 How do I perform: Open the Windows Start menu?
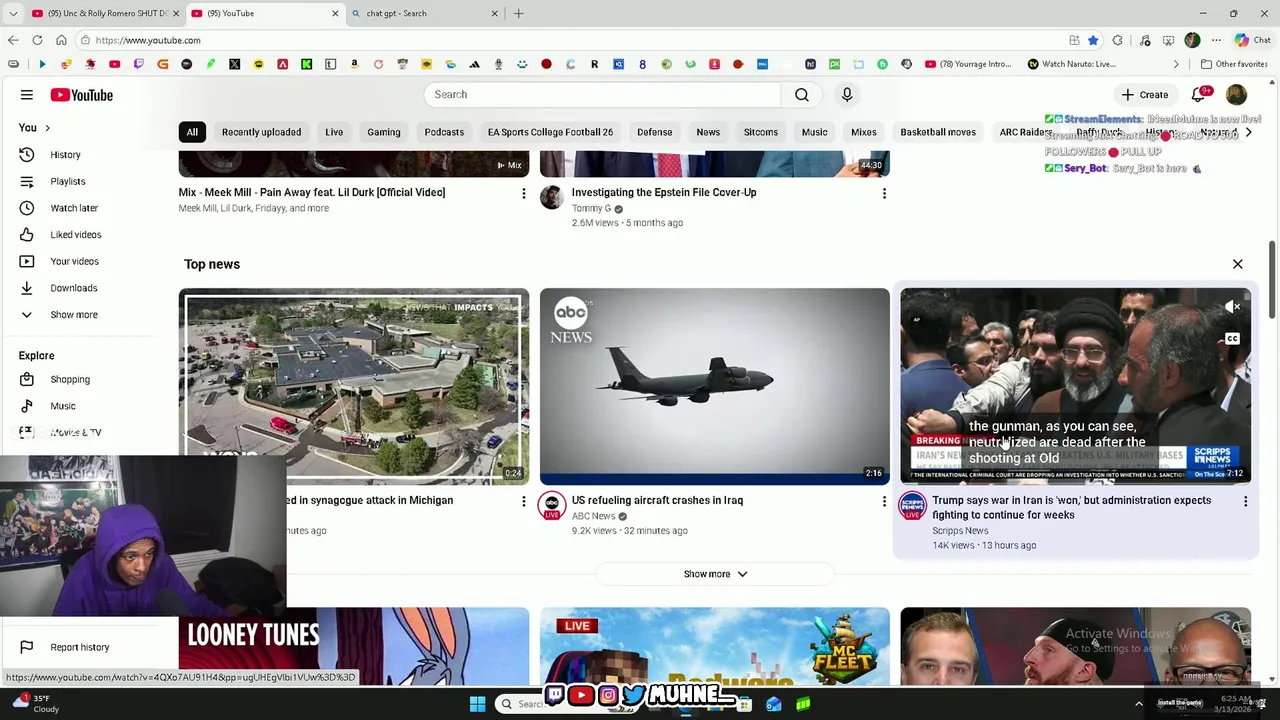[477, 704]
